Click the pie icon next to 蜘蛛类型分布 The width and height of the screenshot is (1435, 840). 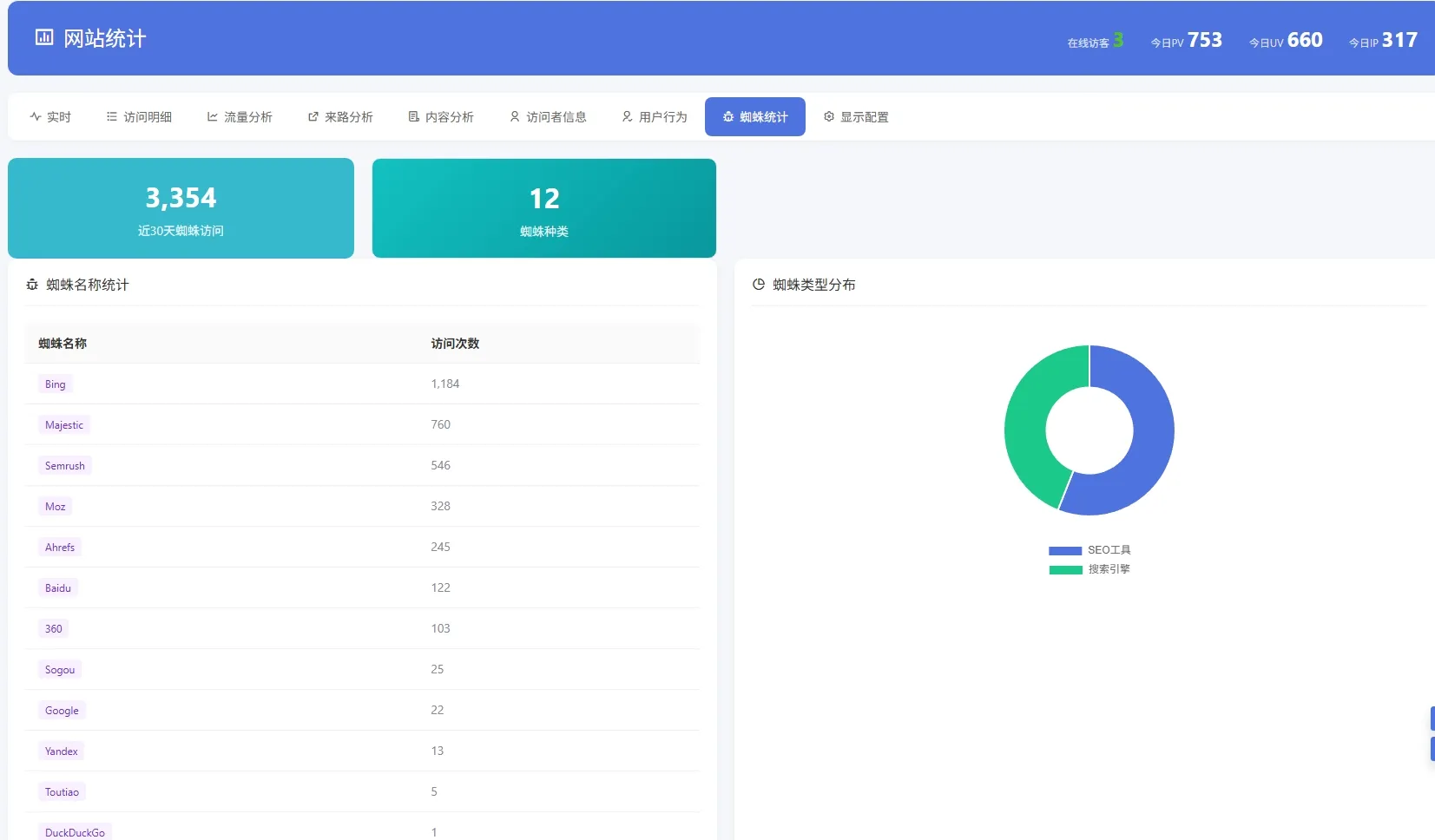pos(759,285)
